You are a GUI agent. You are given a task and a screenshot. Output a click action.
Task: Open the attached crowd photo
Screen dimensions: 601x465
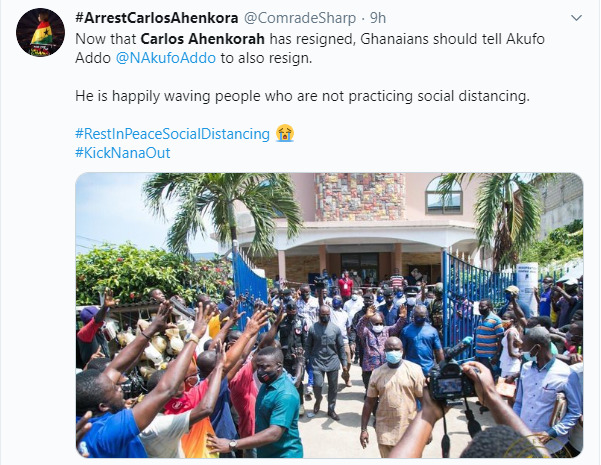[x=329, y=315]
